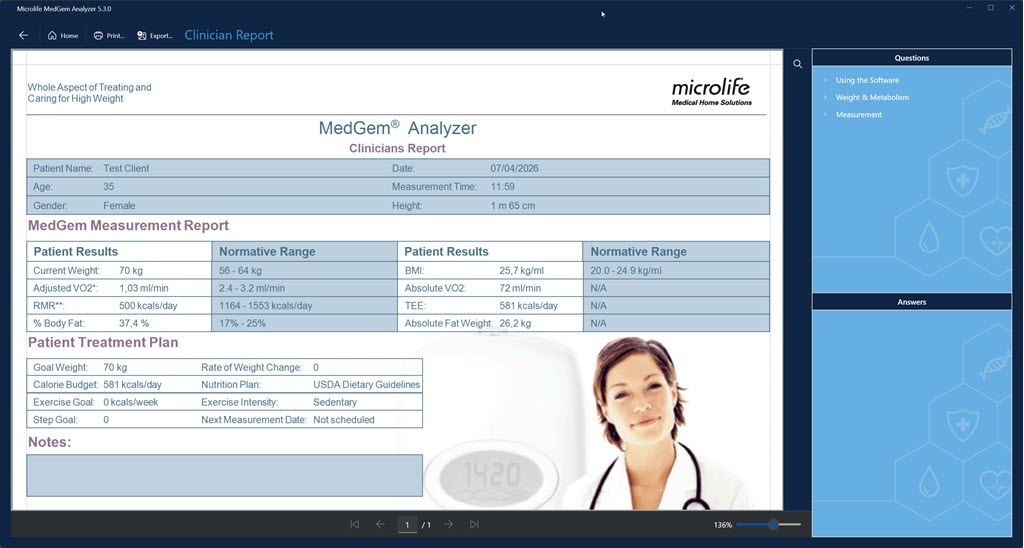This screenshot has width=1024, height=548.
Task: Click the Notes text area
Action: point(225,475)
